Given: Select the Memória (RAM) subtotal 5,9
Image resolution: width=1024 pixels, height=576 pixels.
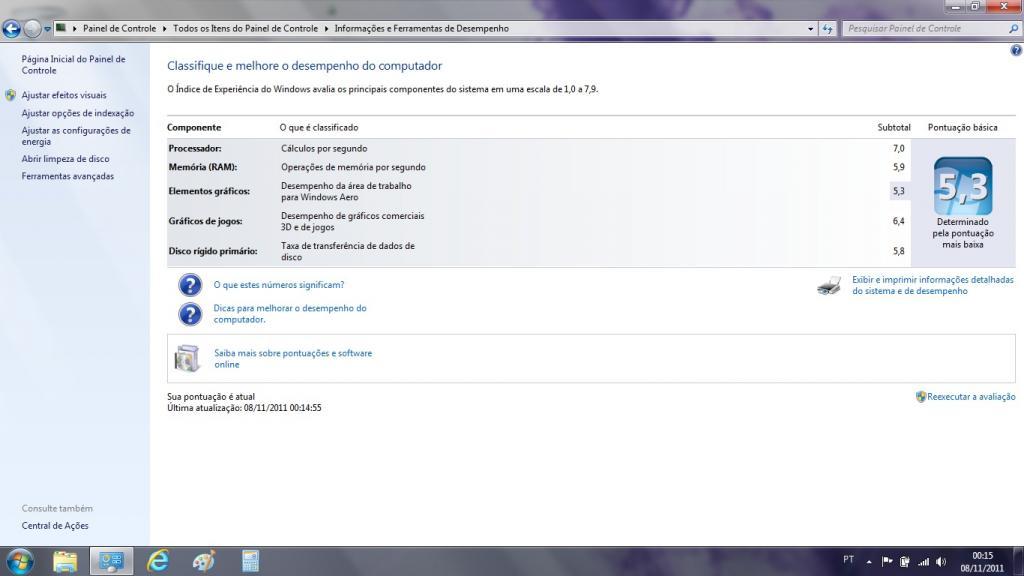Looking at the screenshot, I should click(x=899, y=167).
